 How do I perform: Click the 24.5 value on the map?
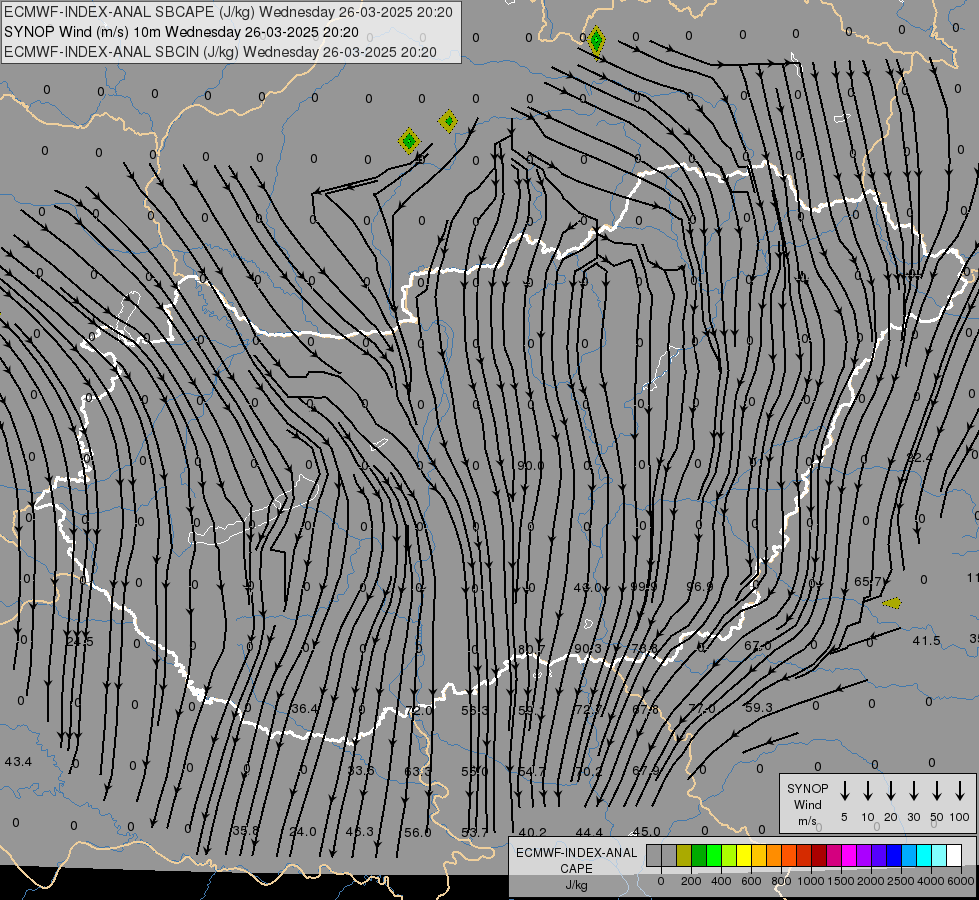tap(80, 641)
